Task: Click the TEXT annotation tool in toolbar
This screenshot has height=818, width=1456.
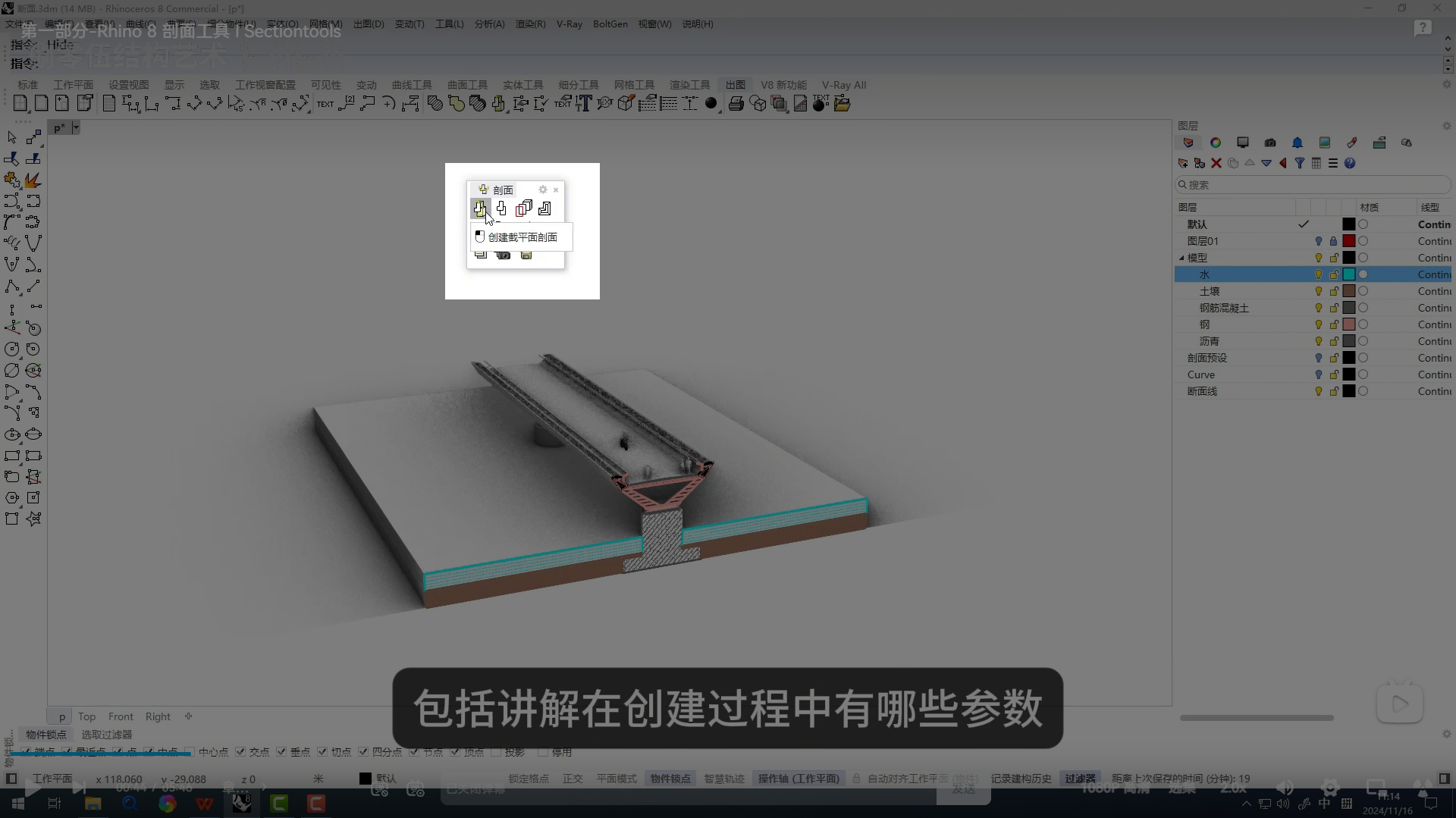Action: (x=325, y=104)
